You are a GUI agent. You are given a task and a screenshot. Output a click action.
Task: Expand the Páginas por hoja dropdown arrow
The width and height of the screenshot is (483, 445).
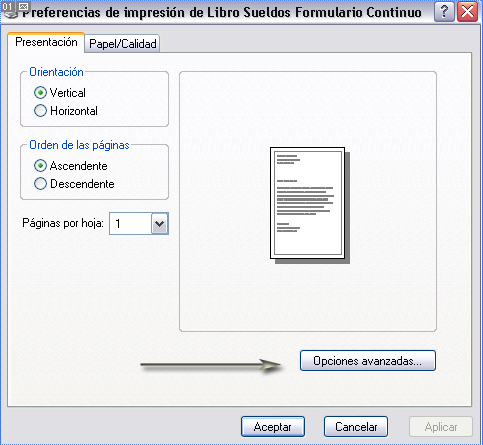tap(160, 223)
